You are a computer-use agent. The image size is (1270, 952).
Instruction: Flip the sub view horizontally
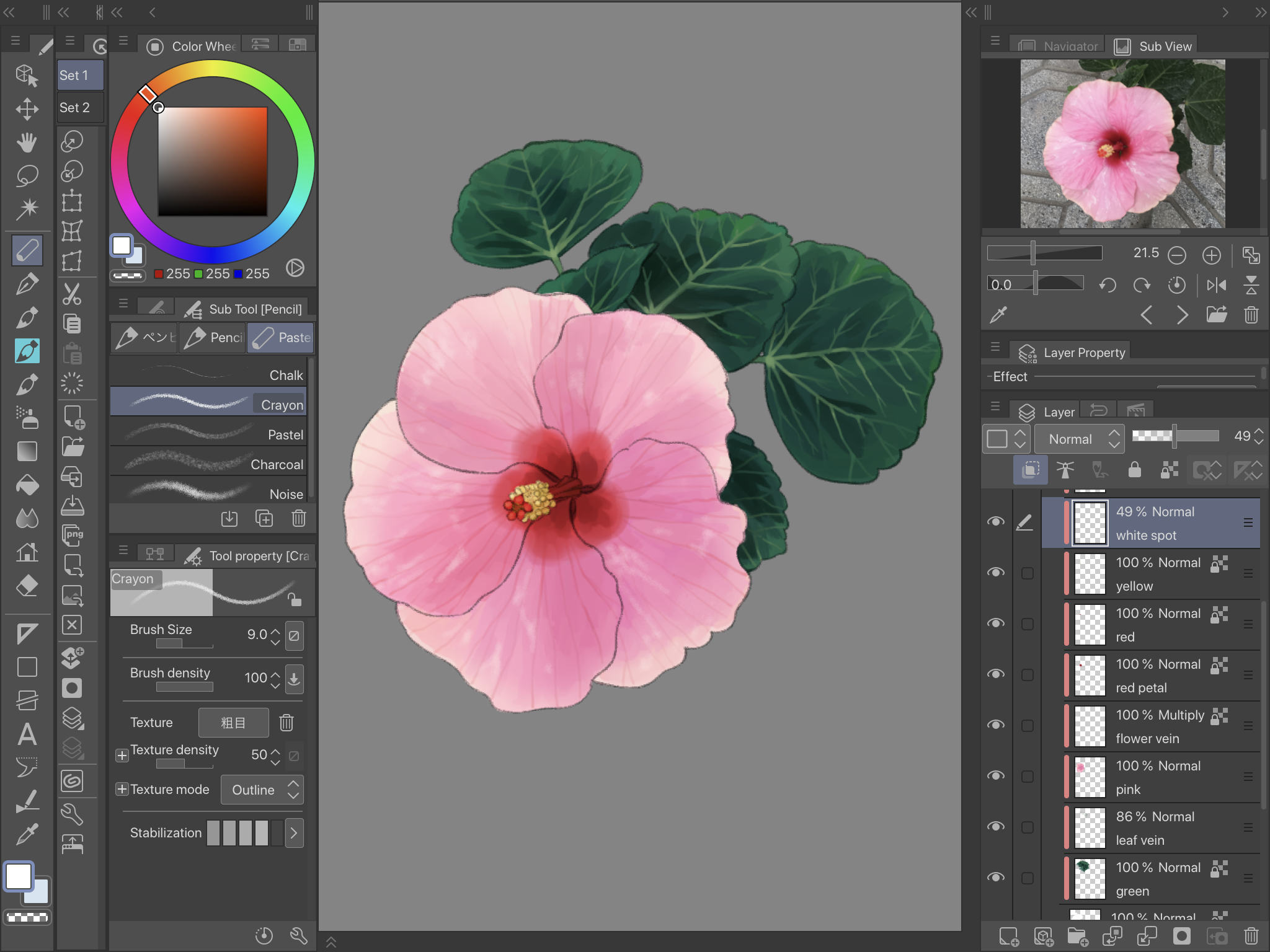[x=1216, y=285]
